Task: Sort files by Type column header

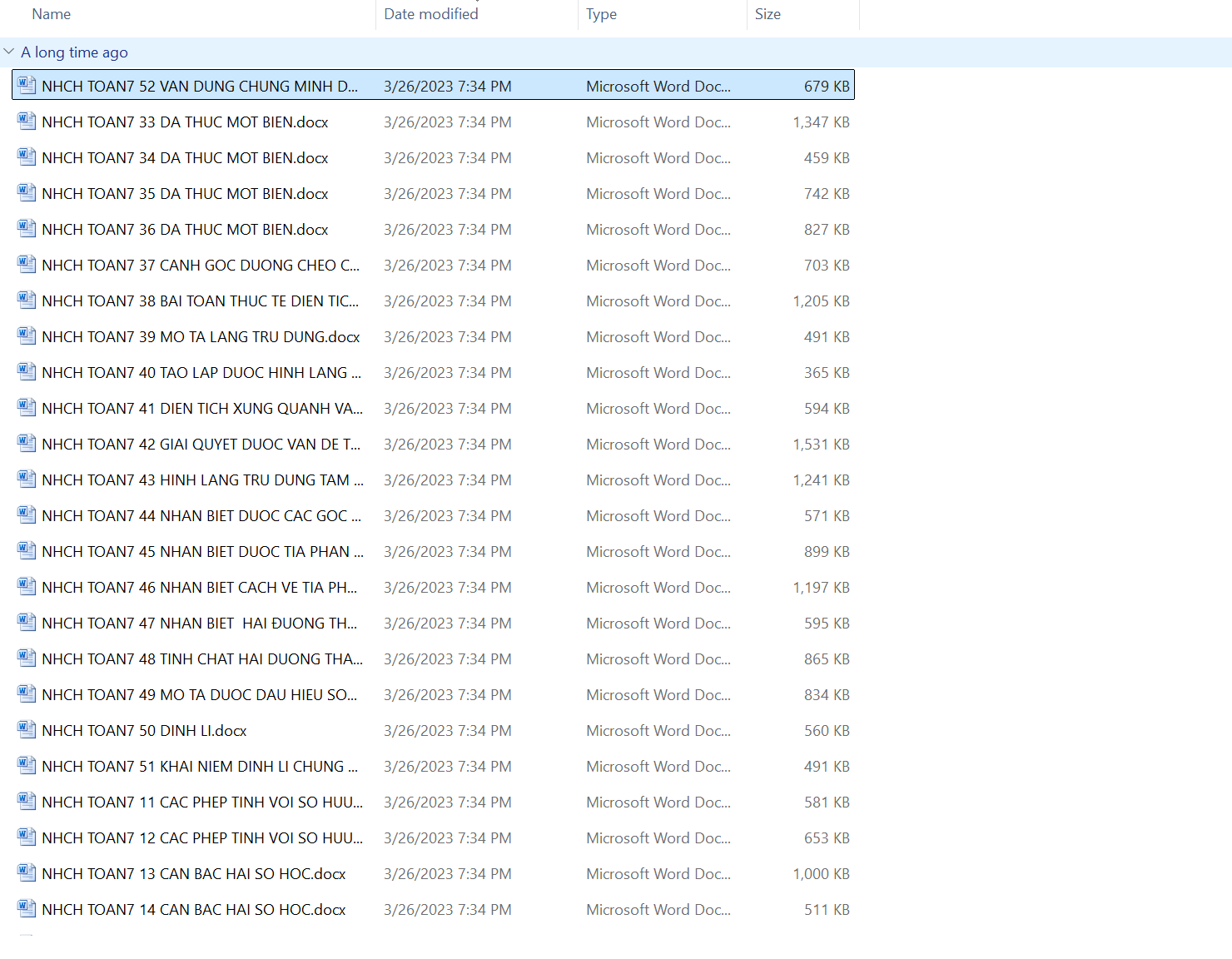Action: [601, 14]
